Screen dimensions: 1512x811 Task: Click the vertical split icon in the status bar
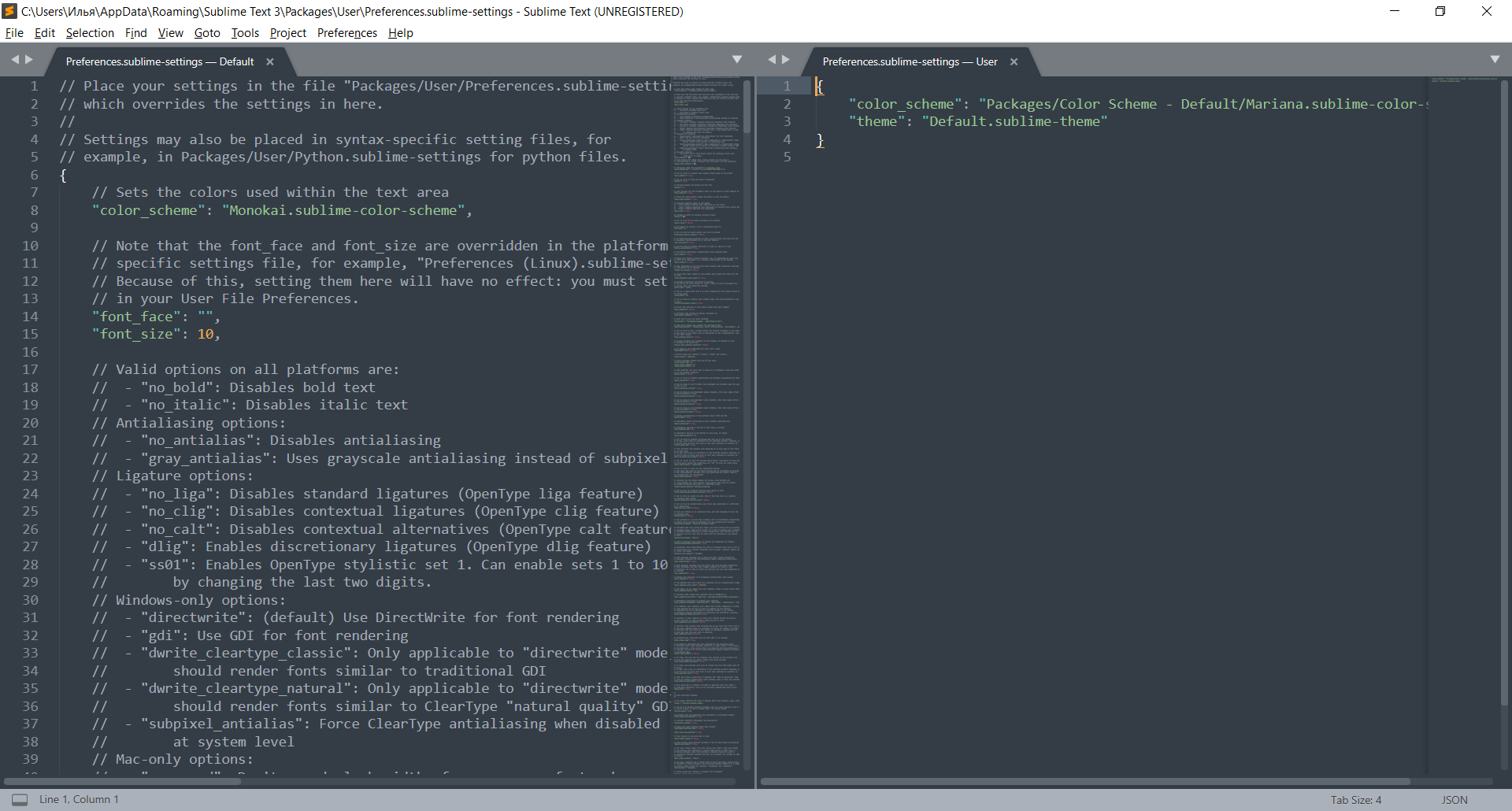(x=20, y=799)
